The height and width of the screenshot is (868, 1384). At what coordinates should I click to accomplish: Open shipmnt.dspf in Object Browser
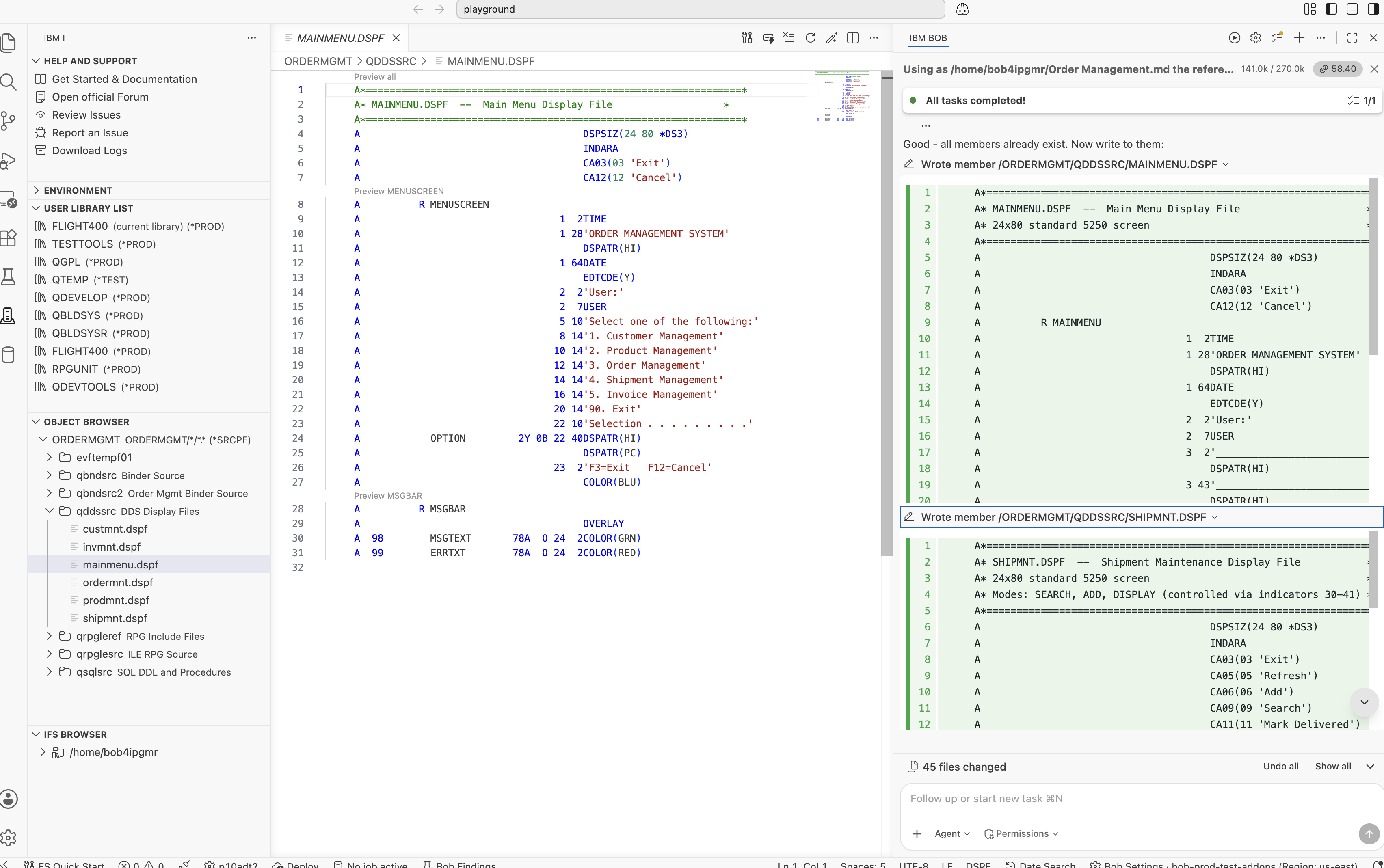coord(115,618)
